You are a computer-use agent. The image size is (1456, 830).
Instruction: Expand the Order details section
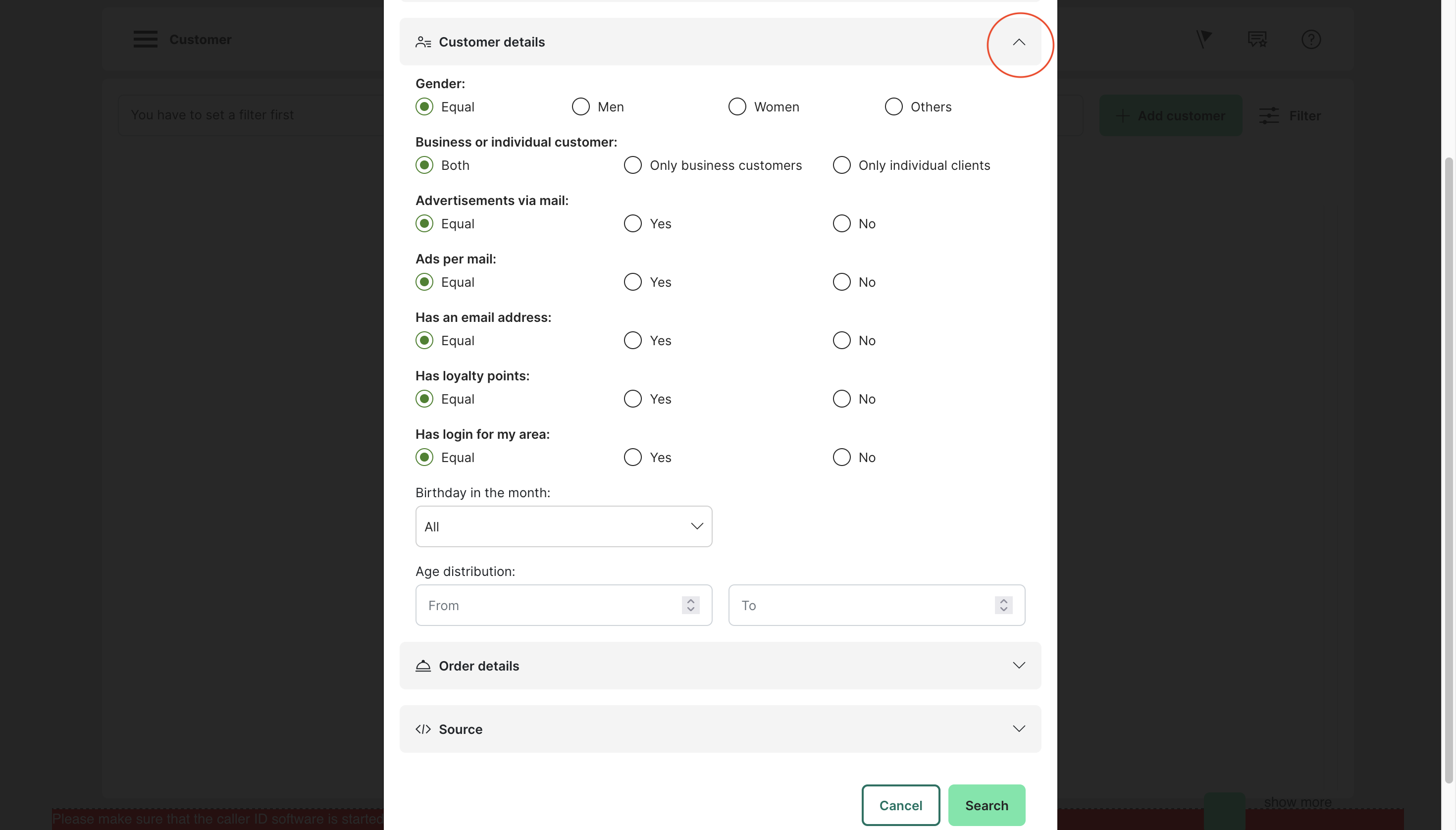[x=1019, y=666]
